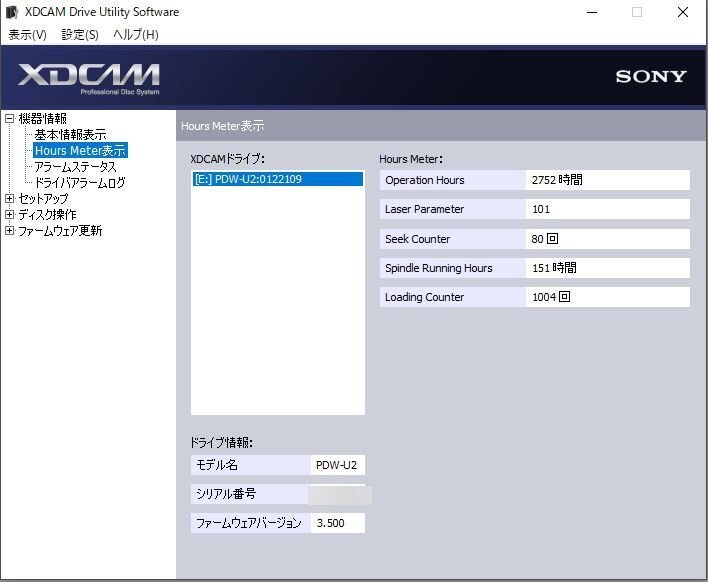Viewport: 708px width, 582px height.
Task: Click the Seek Counter label
Action: tap(417, 239)
